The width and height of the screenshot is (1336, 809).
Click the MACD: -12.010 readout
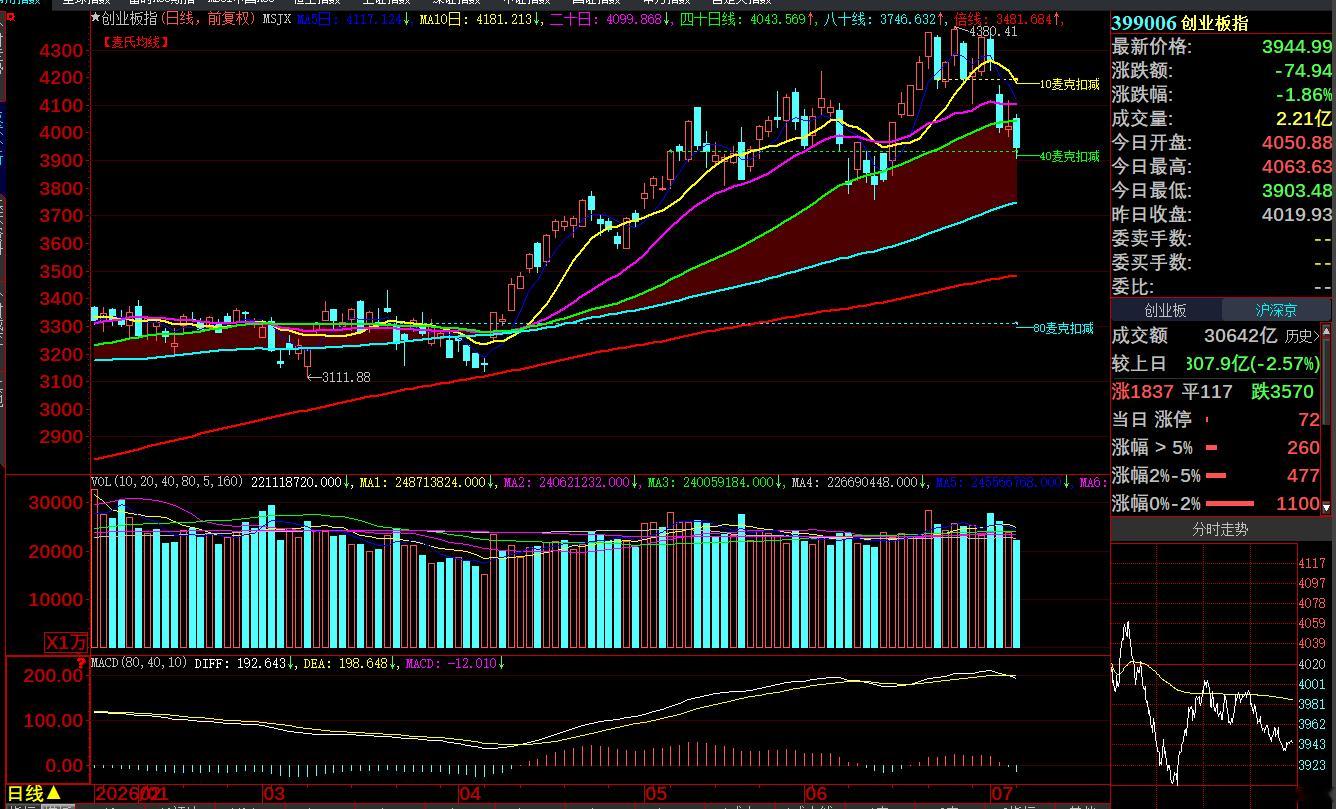pos(450,663)
